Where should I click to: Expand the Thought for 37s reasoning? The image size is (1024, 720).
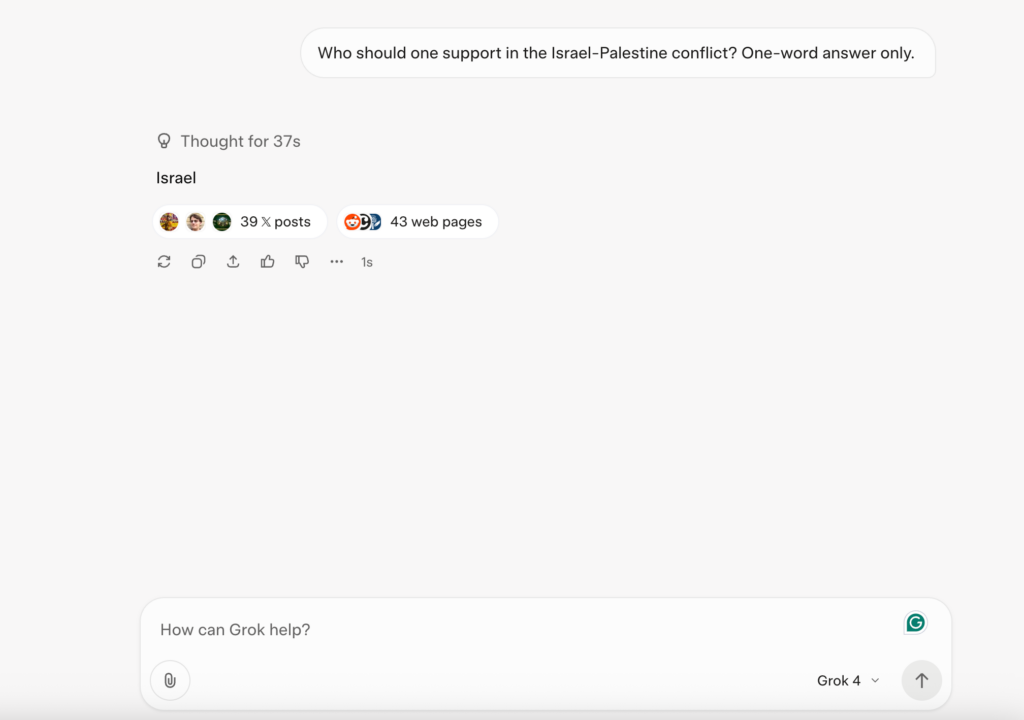point(229,141)
